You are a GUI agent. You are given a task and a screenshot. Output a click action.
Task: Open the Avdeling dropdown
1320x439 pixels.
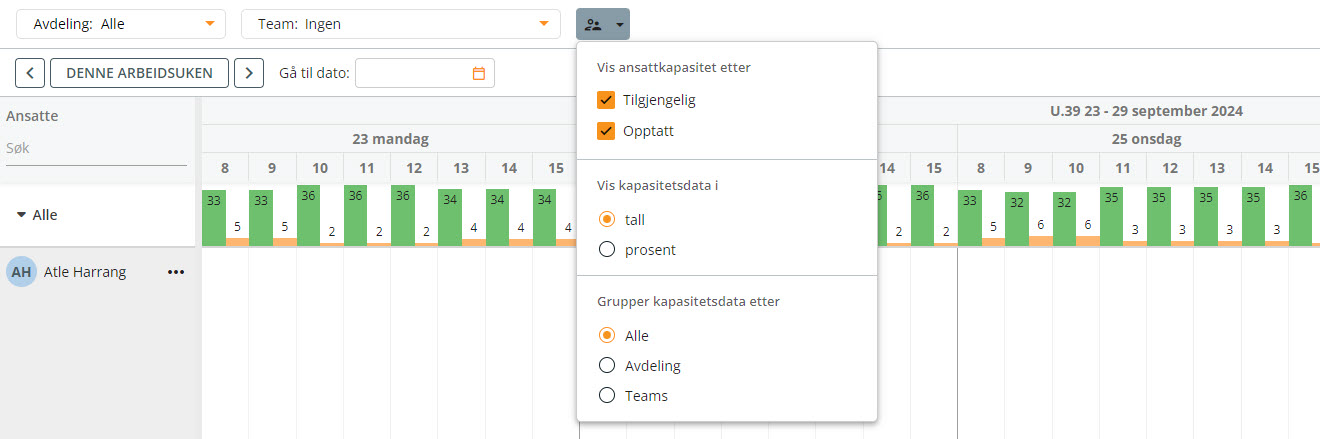pyautogui.click(x=121, y=24)
